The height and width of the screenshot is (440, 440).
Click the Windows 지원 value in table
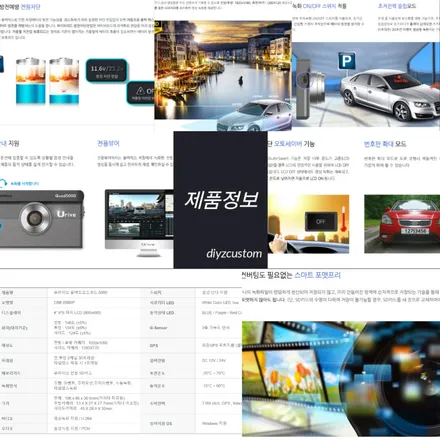click(214, 423)
